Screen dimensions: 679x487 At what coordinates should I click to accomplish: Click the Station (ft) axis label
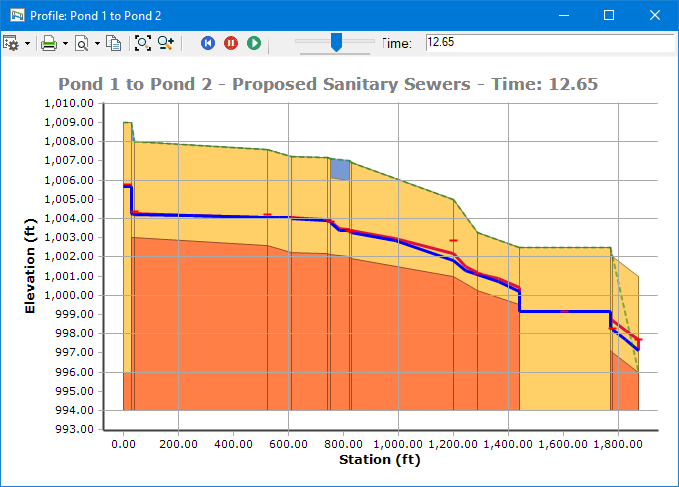point(380,459)
